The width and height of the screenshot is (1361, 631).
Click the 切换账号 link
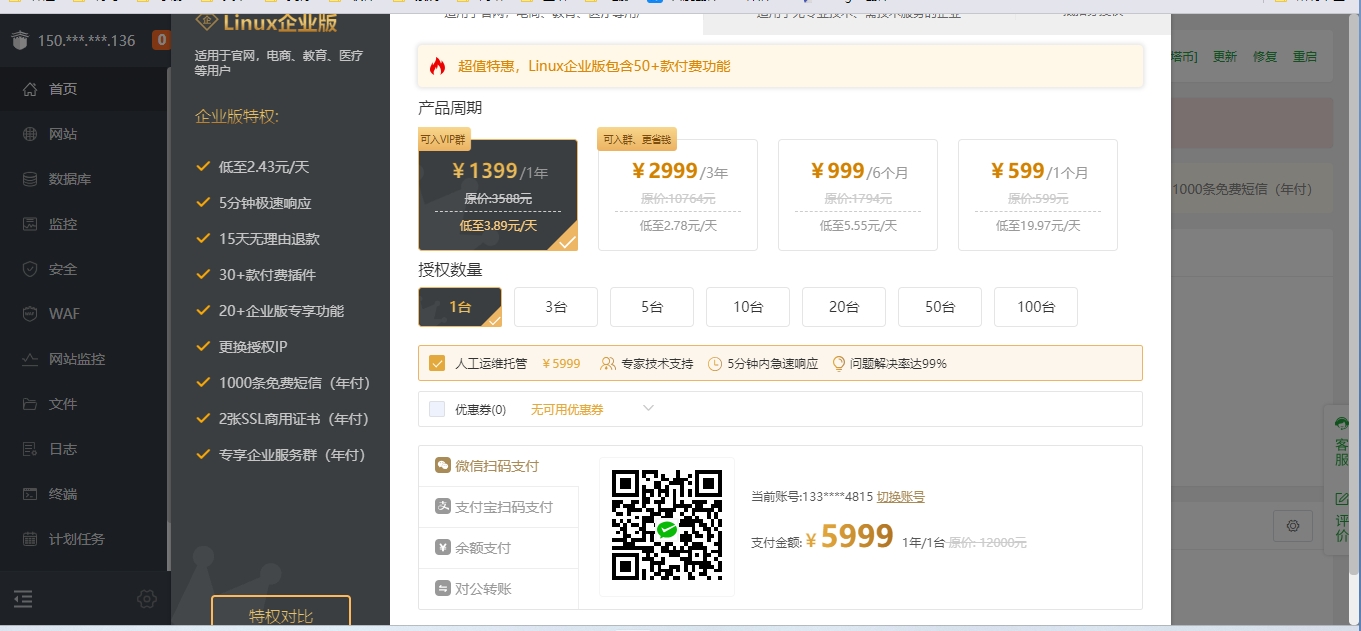point(901,497)
